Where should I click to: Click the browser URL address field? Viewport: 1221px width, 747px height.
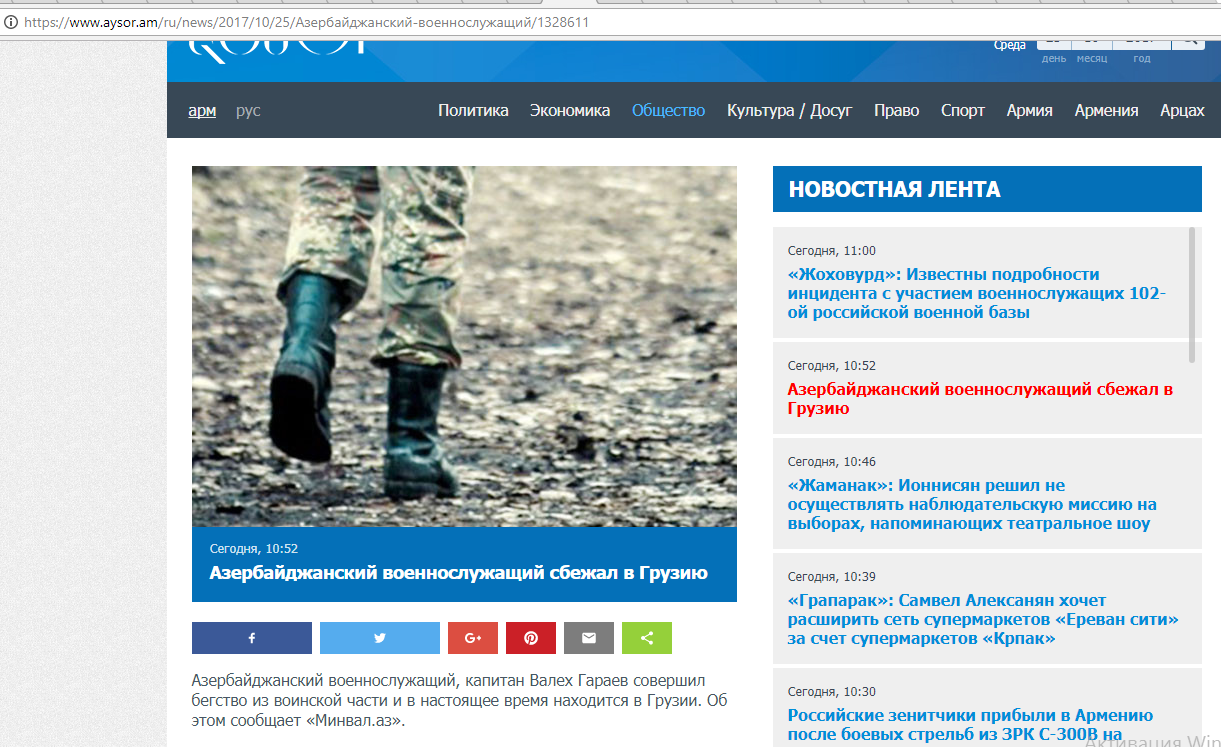click(610, 21)
